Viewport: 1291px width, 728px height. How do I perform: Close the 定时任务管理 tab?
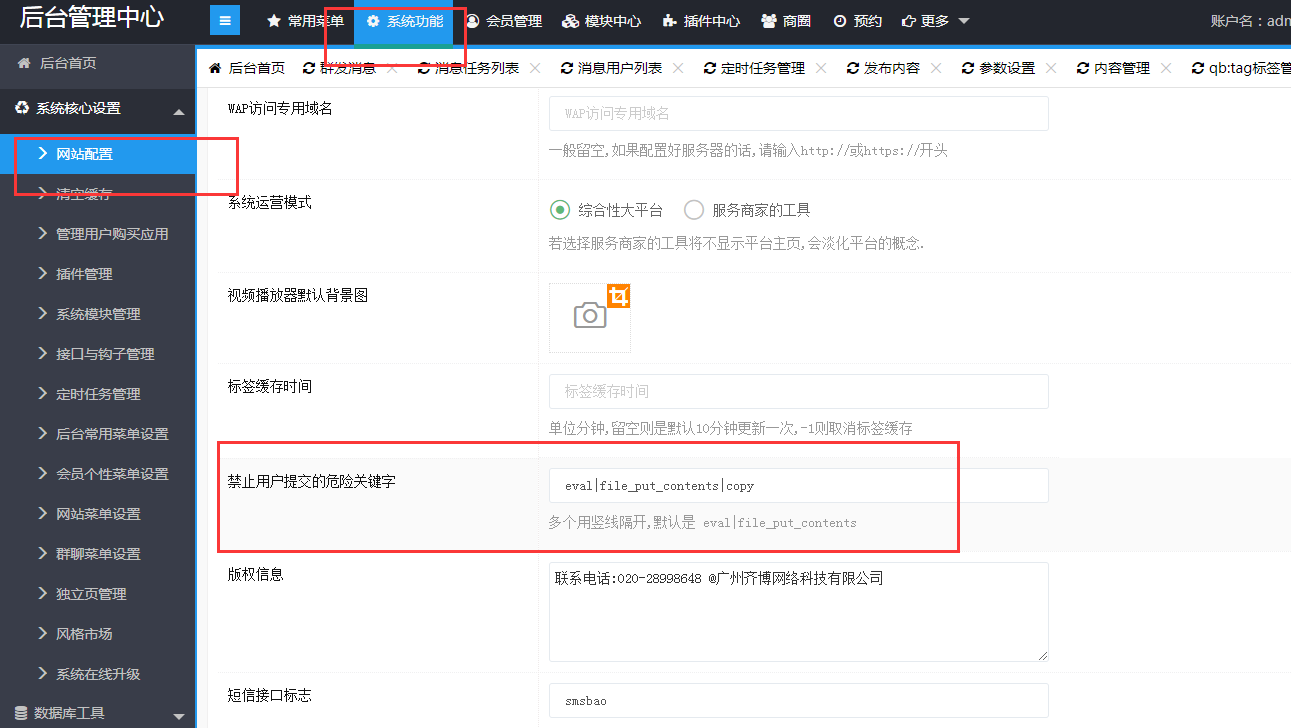(821, 68)
